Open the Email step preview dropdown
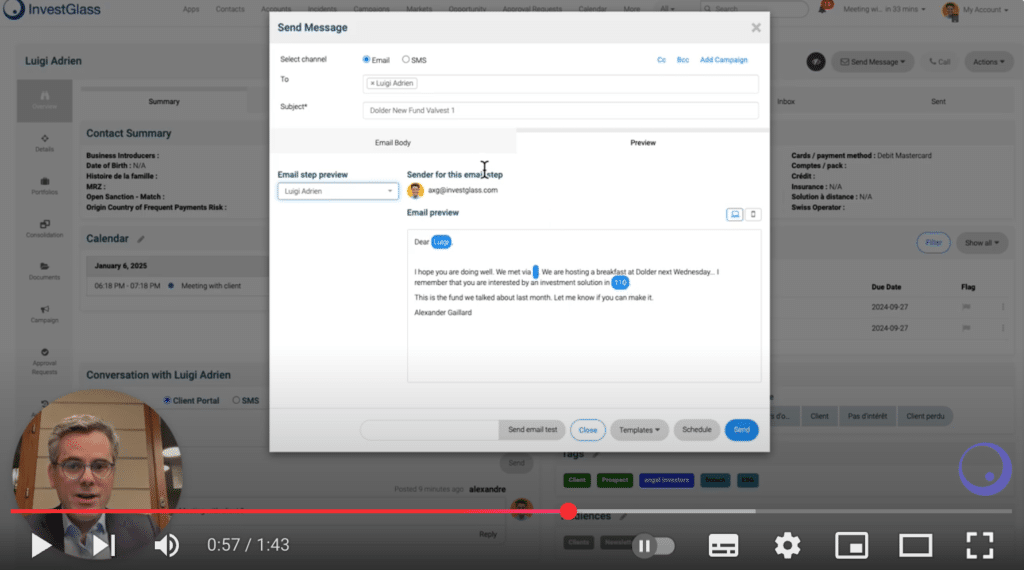Screen dimensions: 1024x570 tap(338, 191)
